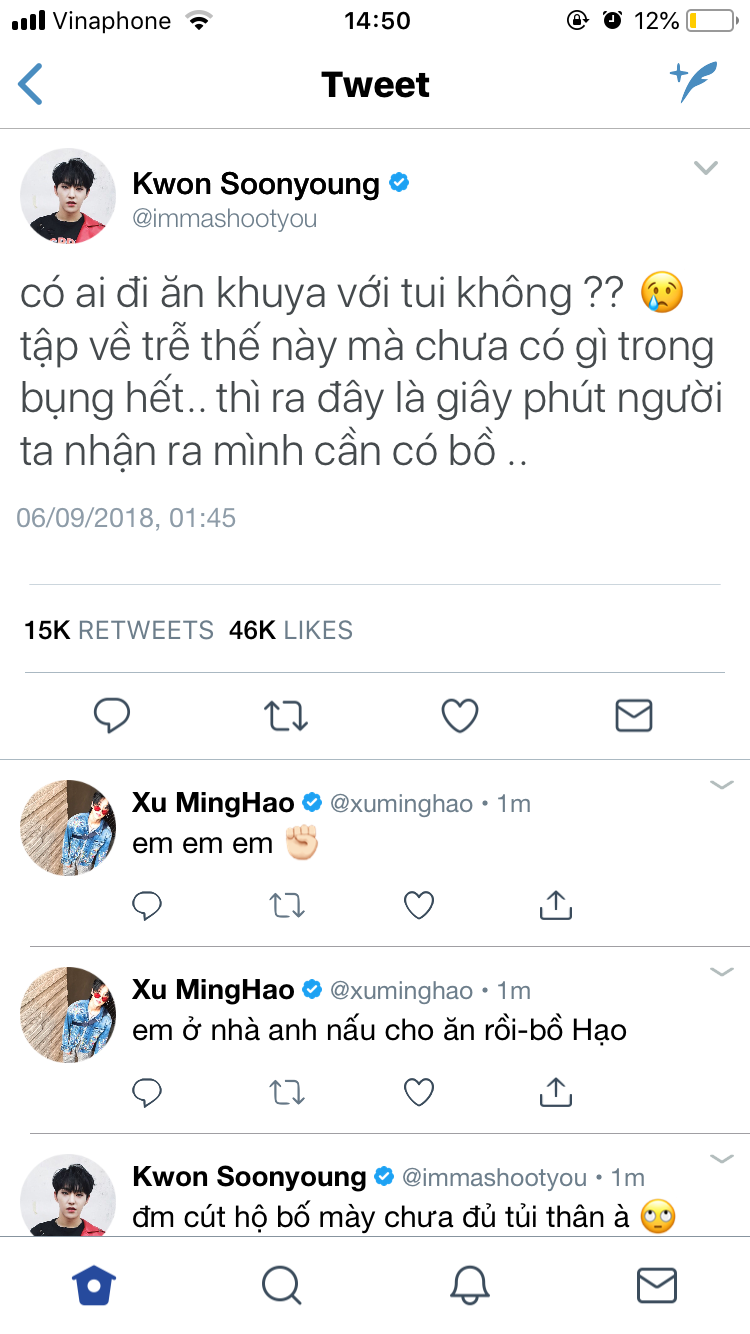Open chevron menu on 'bồ Hạo' reply

[722, 971]
